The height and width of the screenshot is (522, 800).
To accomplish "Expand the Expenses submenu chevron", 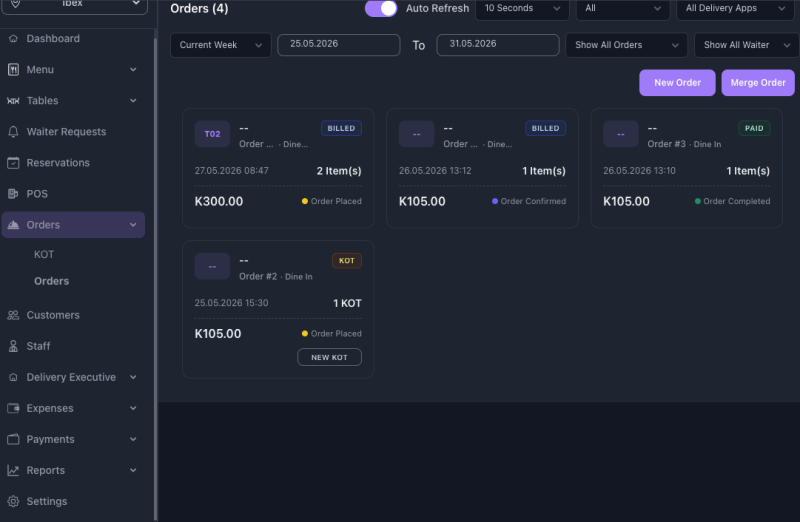I will (133, 408).
